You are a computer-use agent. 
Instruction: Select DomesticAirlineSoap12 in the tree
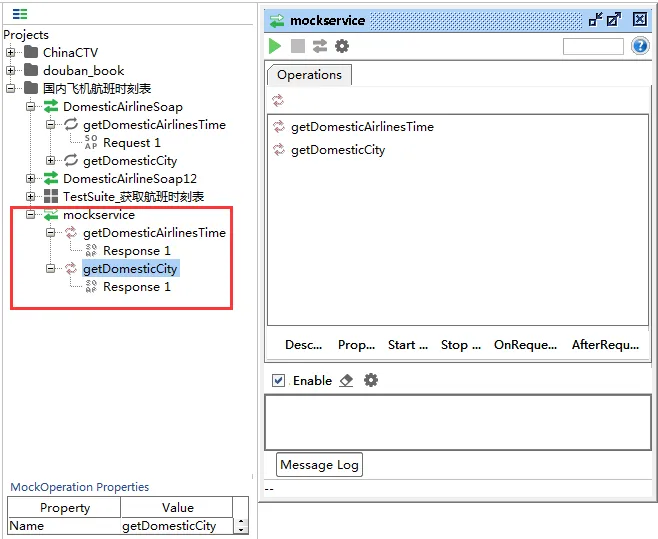pyautogui.click(x=130, y=178)
